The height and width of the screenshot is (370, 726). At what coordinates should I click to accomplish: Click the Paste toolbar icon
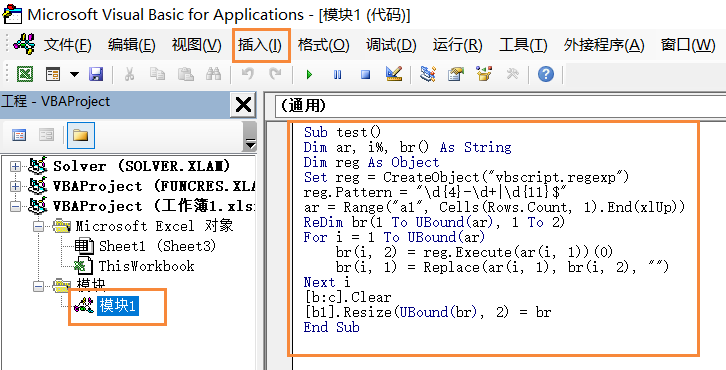[186, 74]
